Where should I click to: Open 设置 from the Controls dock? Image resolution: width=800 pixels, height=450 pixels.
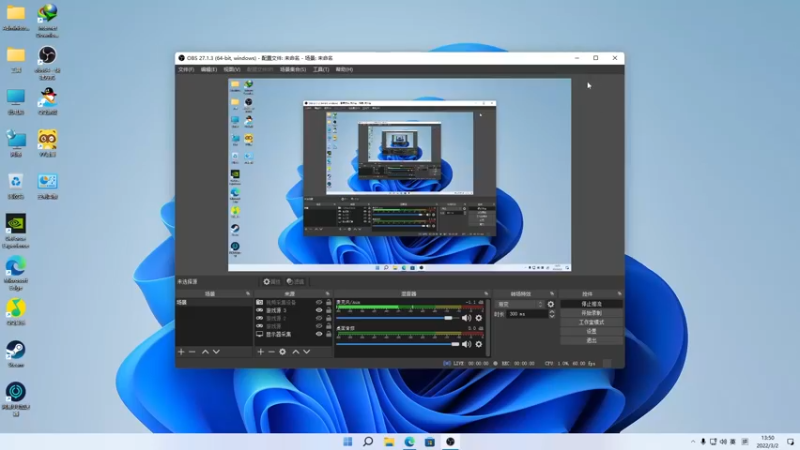[591, 331]
